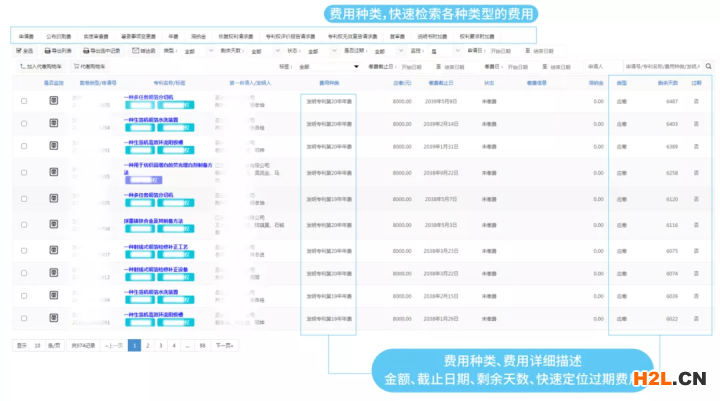Click 下一页 next page button
The image size is (720, 401).
pos(225,344)
